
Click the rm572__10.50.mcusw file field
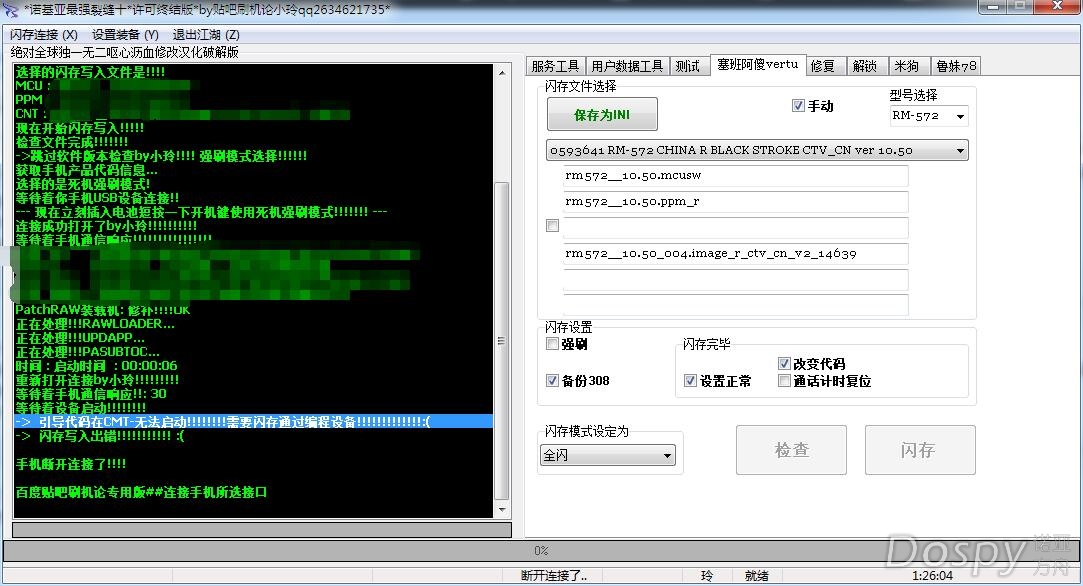coord(735,175)
